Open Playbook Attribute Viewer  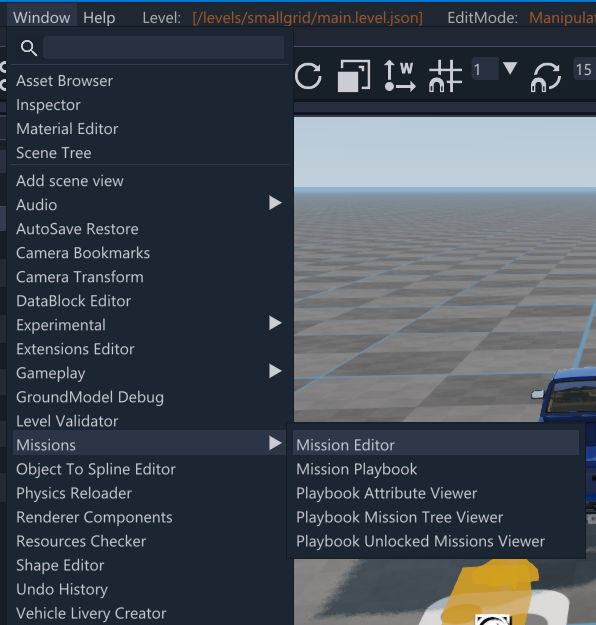436,493
